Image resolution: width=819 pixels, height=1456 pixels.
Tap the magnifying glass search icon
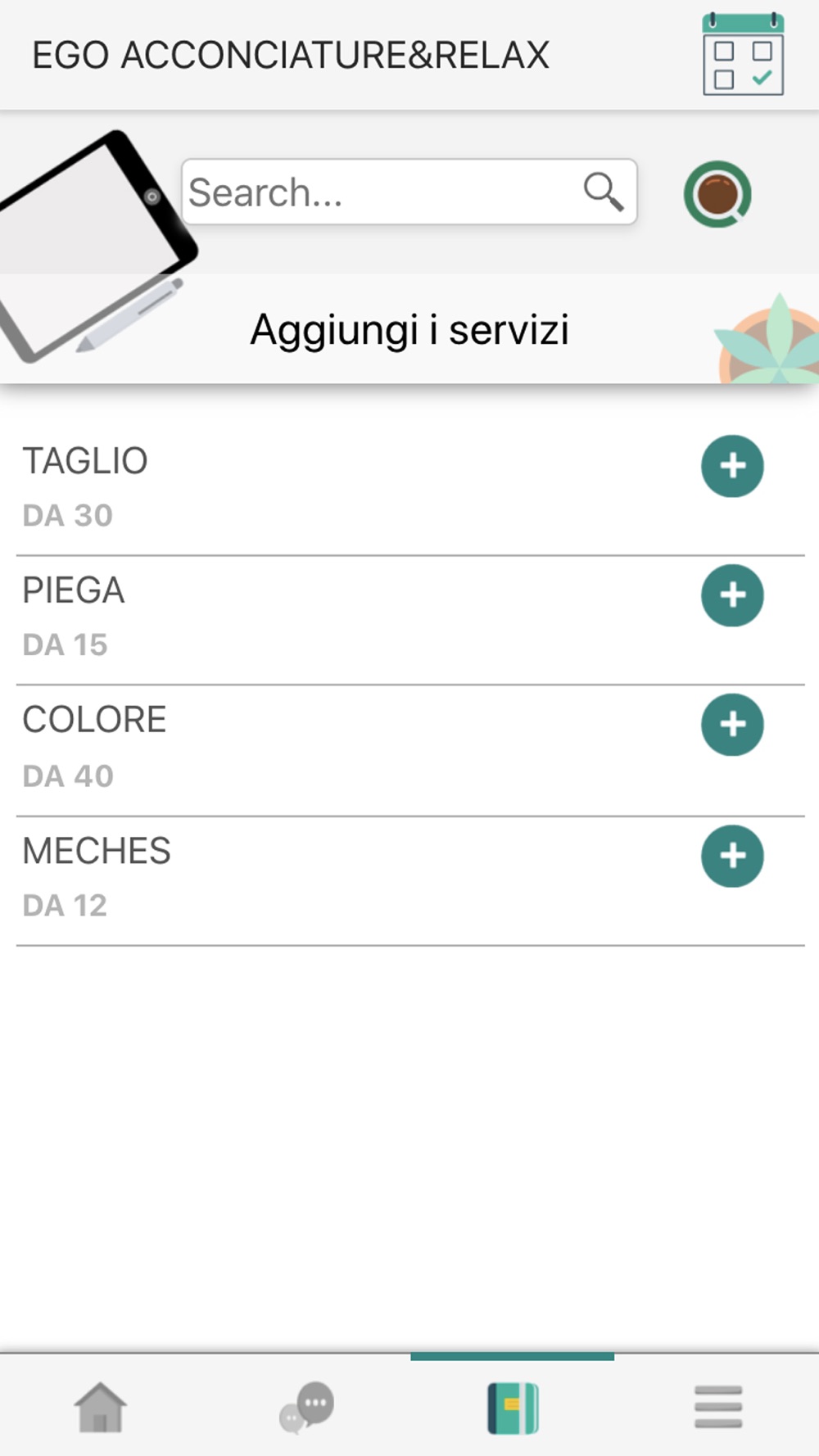[604, 192]
